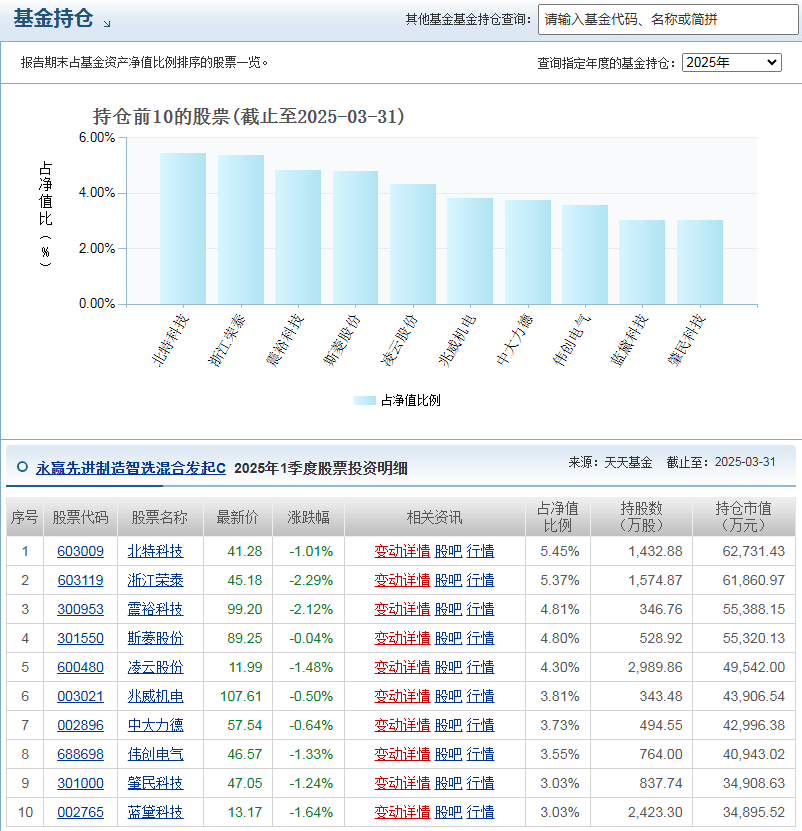
Task: Click the chart title 持仓前10的股票
Action: tap(249, 117)
